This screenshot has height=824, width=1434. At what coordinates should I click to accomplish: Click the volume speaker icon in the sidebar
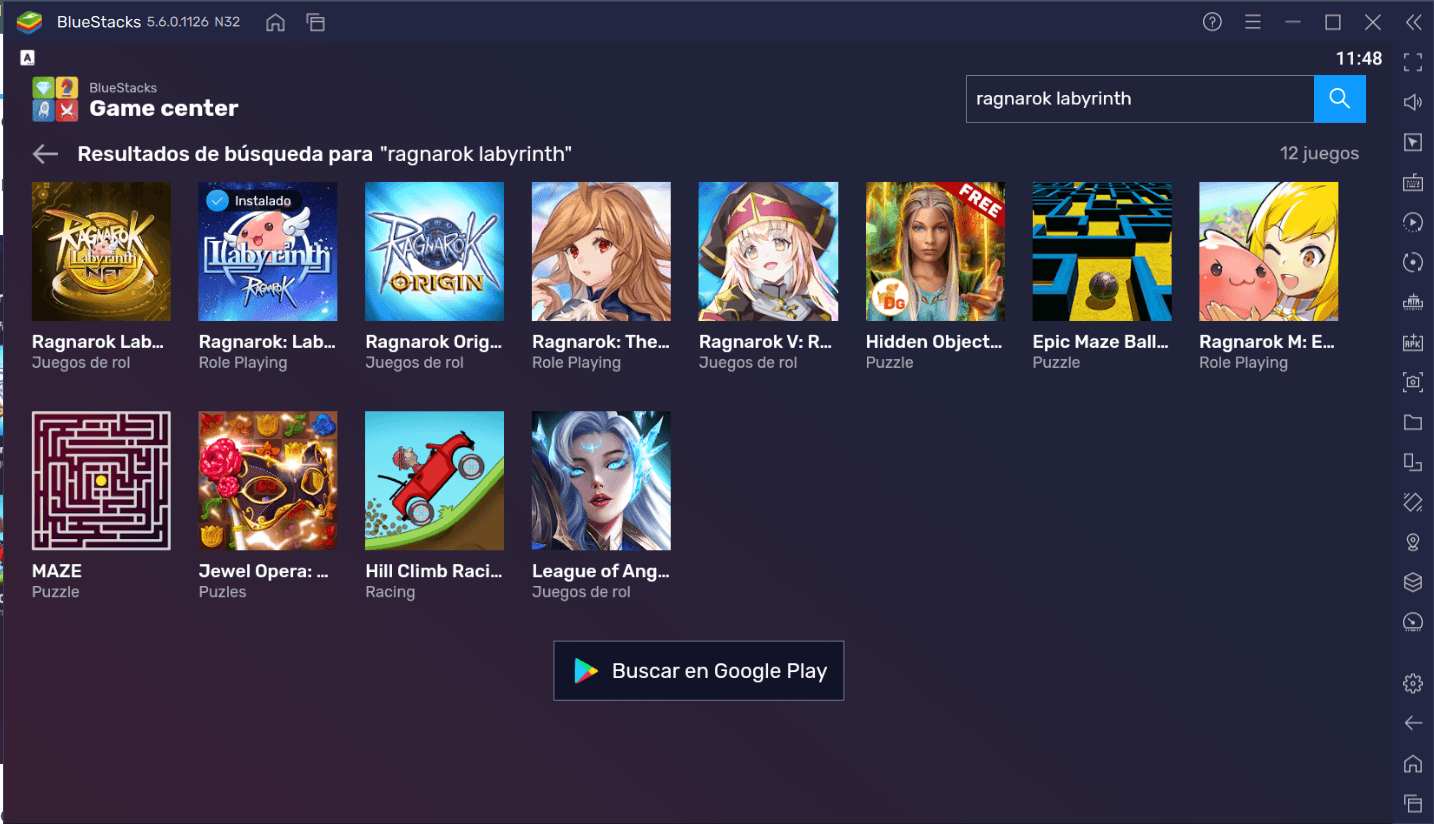(x=1413, y=102)
